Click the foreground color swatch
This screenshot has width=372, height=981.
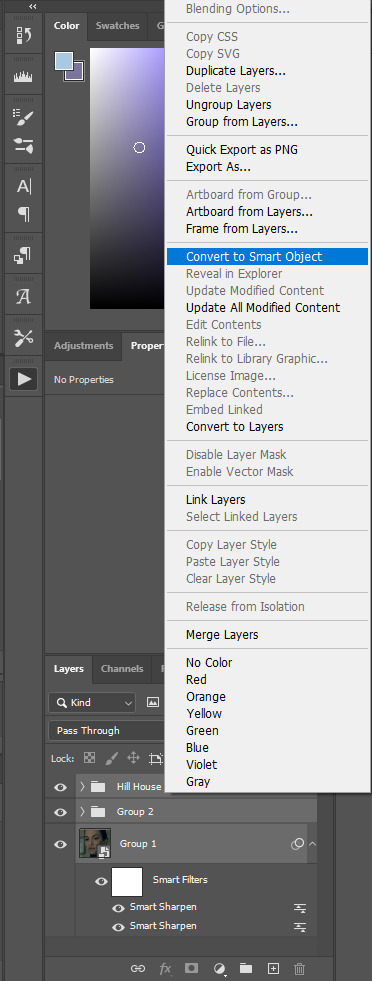pyautogui.click(x=64, y=61)
